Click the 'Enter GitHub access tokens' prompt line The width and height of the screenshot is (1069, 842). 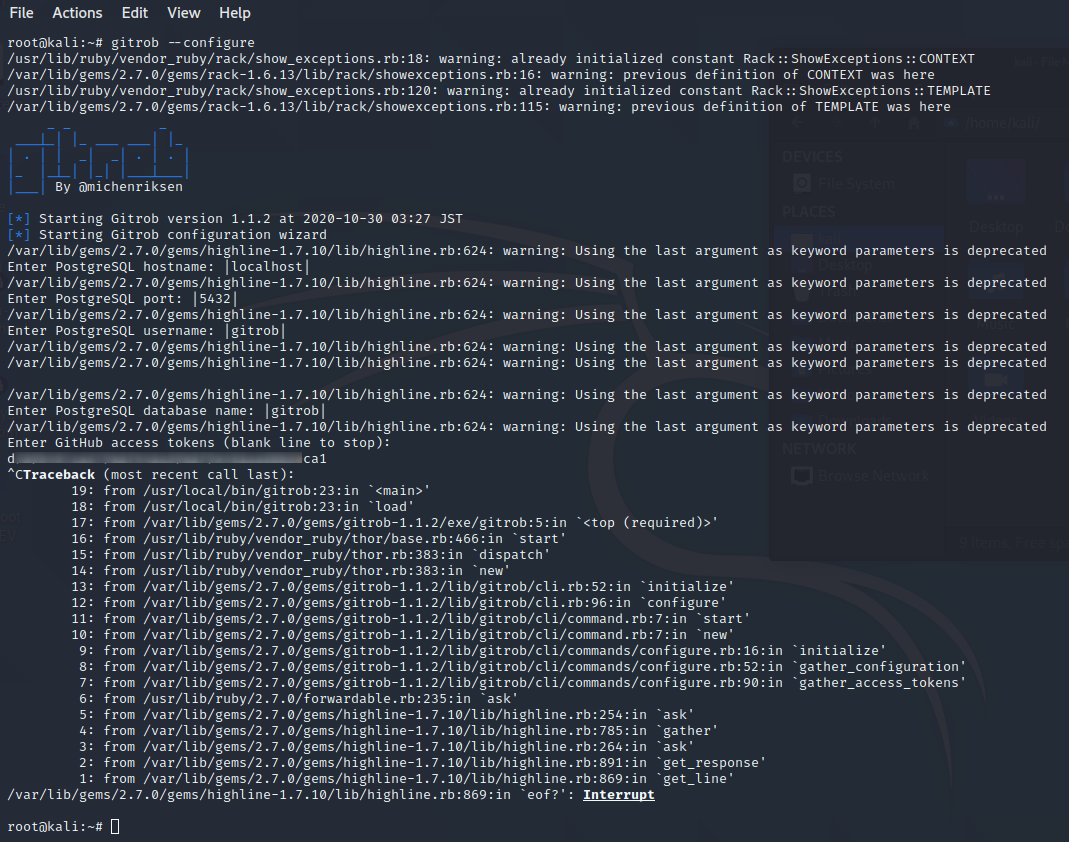pyautogui.click(x=199, y=442)
